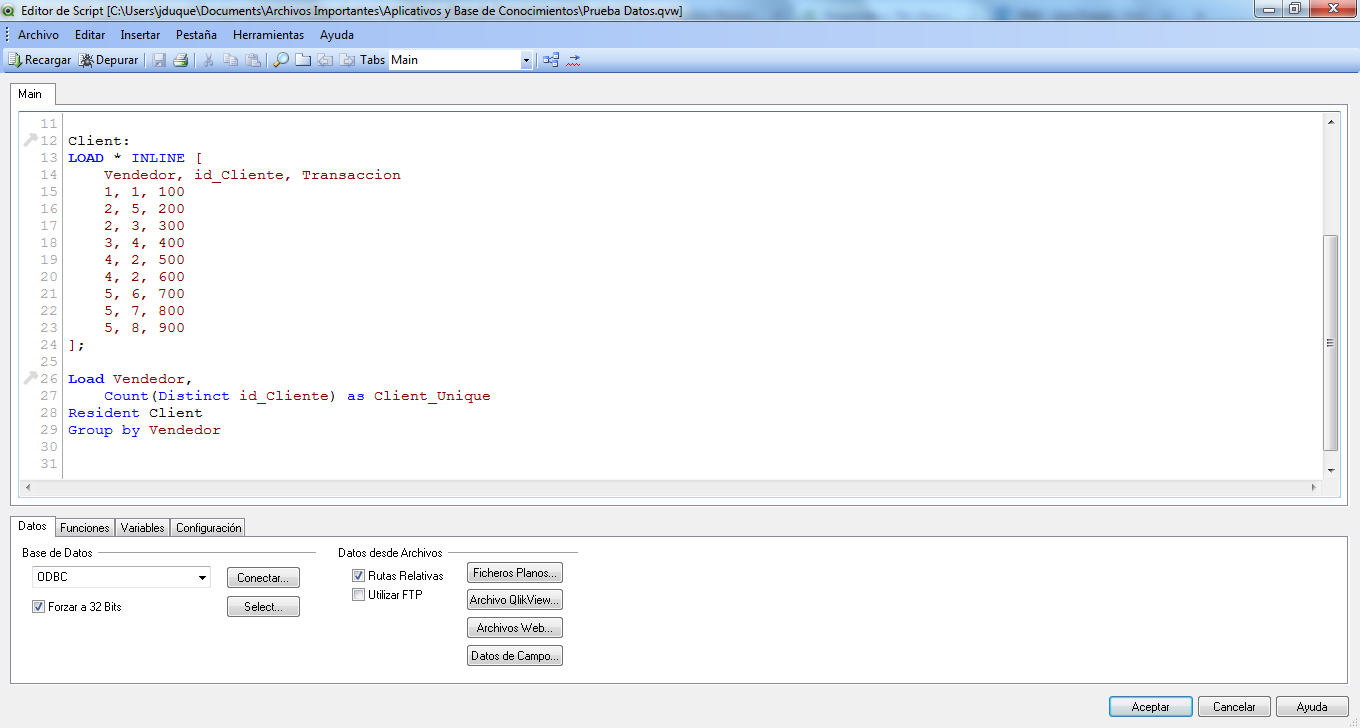Click the print script icon

(x=181, y=60)
